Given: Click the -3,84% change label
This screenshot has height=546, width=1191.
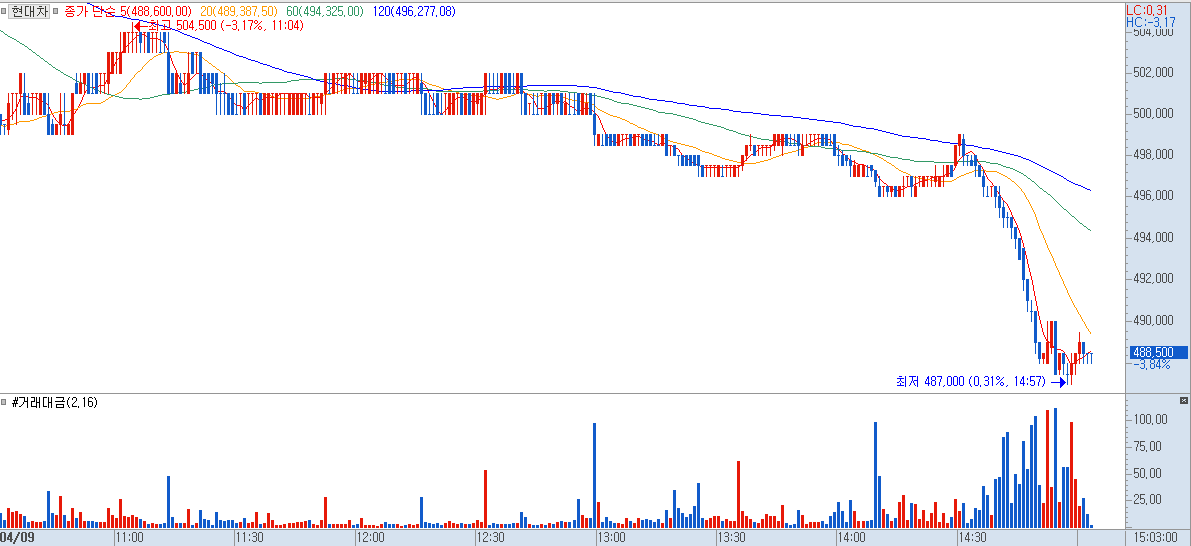Looking at the screenshot, I should (1152, 364).
